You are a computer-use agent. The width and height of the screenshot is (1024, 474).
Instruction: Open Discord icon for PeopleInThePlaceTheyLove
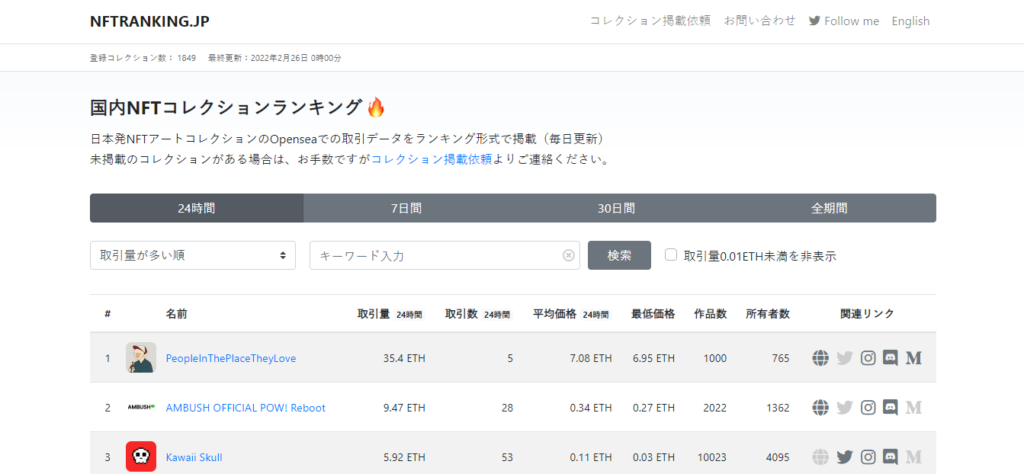[x=890, y=358]
